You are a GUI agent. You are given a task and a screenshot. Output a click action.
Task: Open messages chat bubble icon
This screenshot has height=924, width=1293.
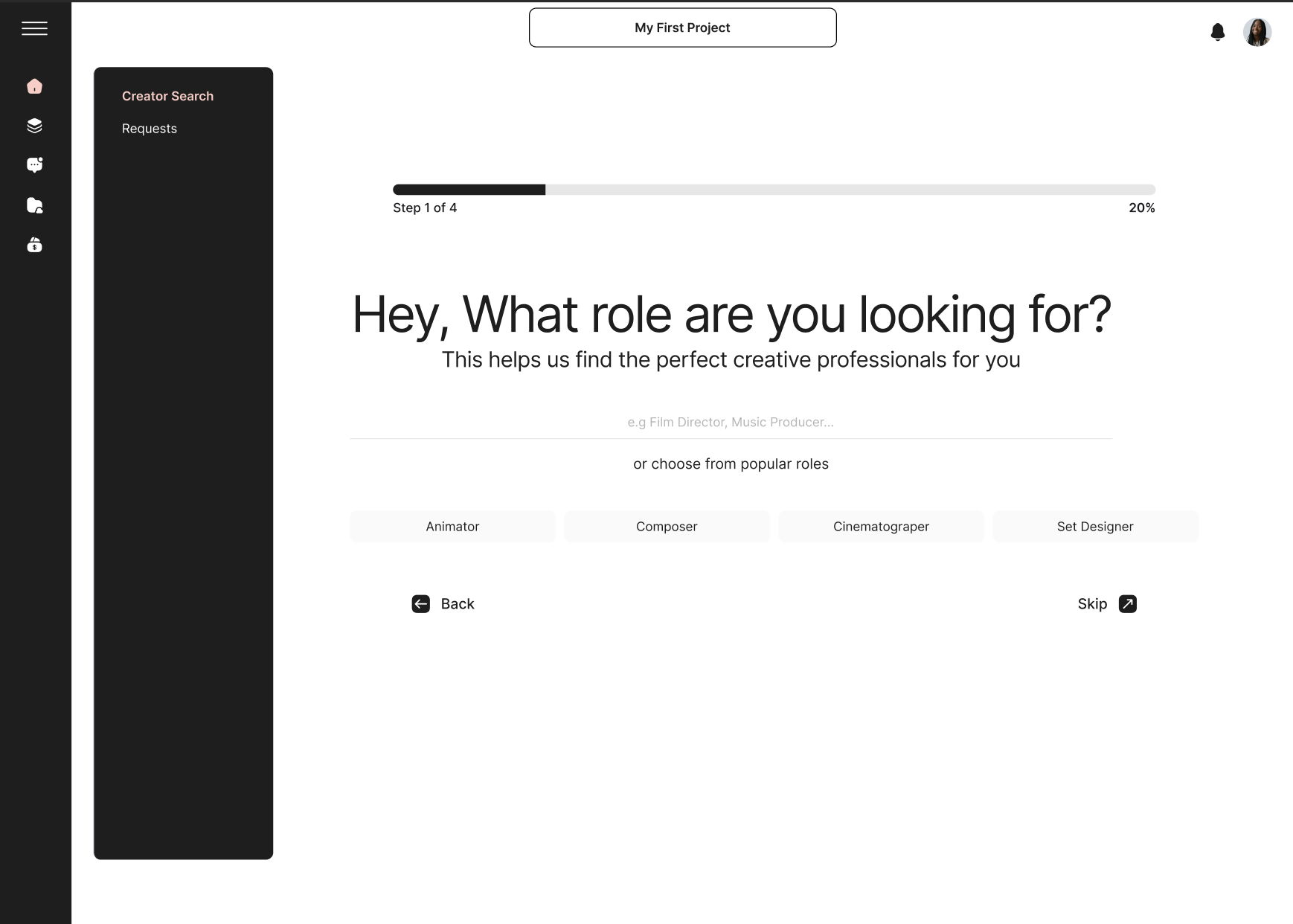(x=34, y=165)
